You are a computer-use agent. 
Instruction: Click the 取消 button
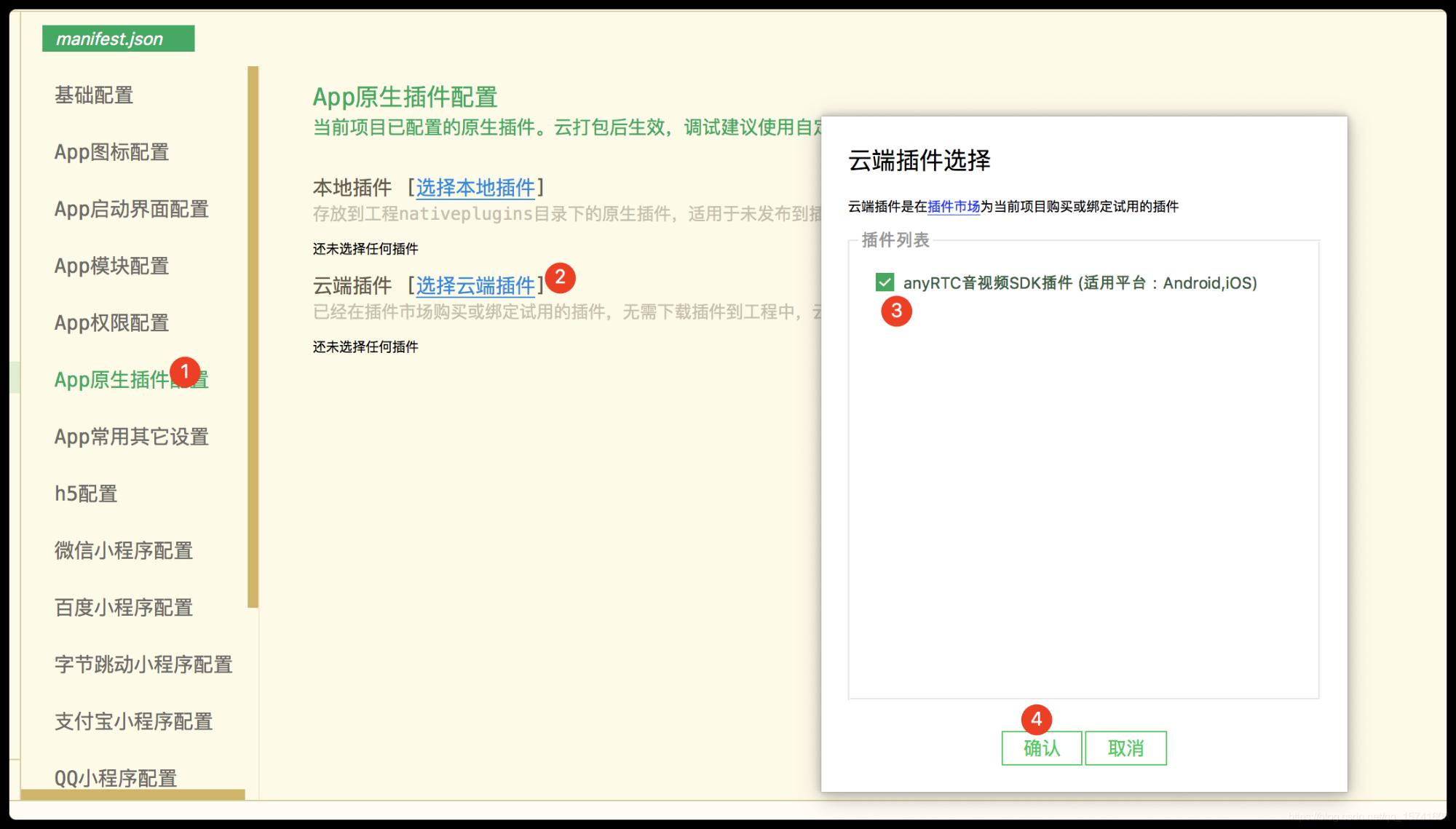pos(1125,748)
